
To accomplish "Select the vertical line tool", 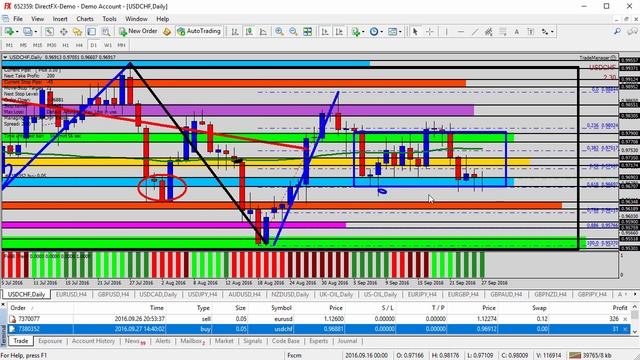I will tap(447, 31).
